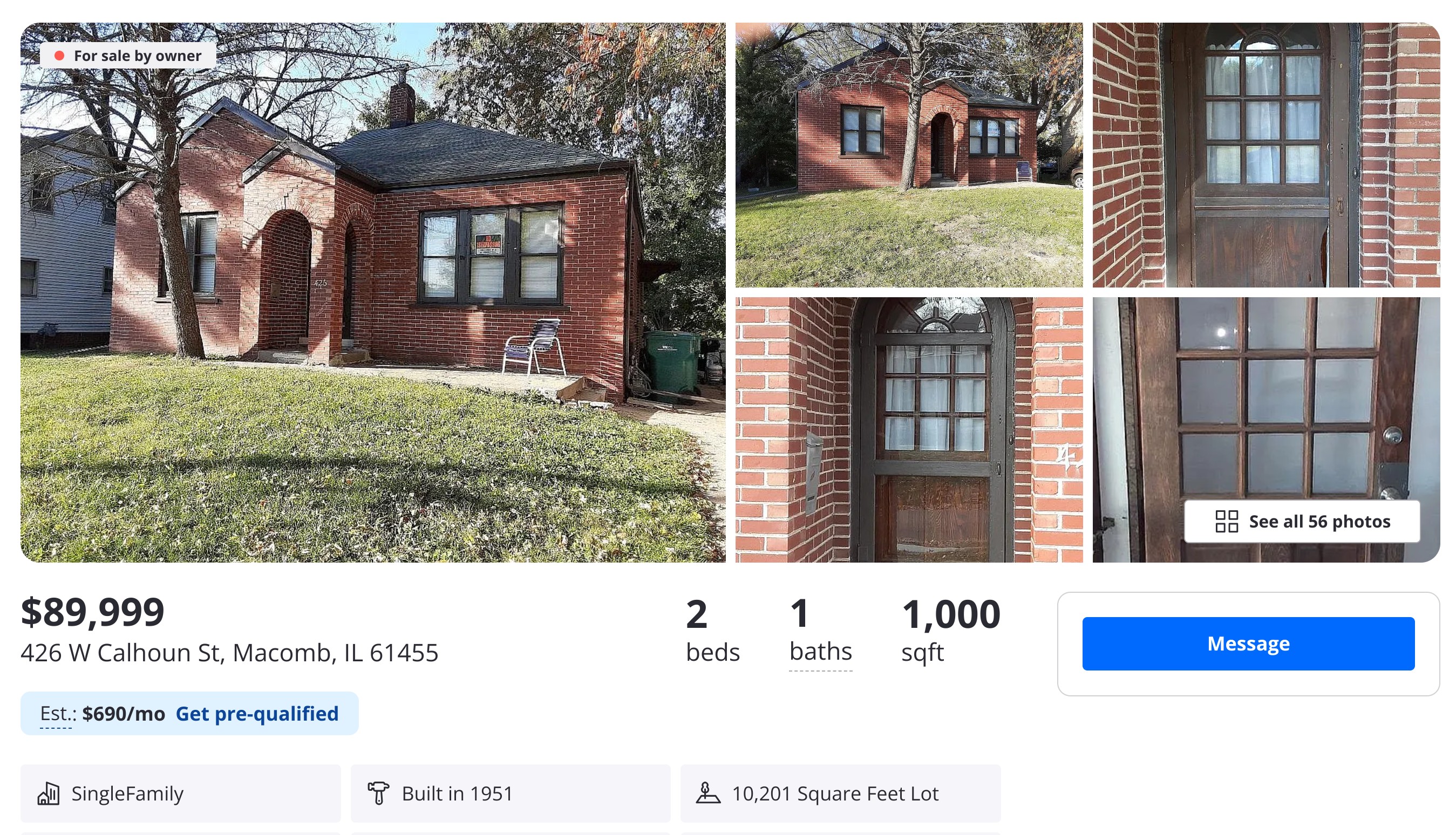Viewport: 1456px width, 835px height.
Task: Follow the Get pre-qualified link
Action: (257, 714)
